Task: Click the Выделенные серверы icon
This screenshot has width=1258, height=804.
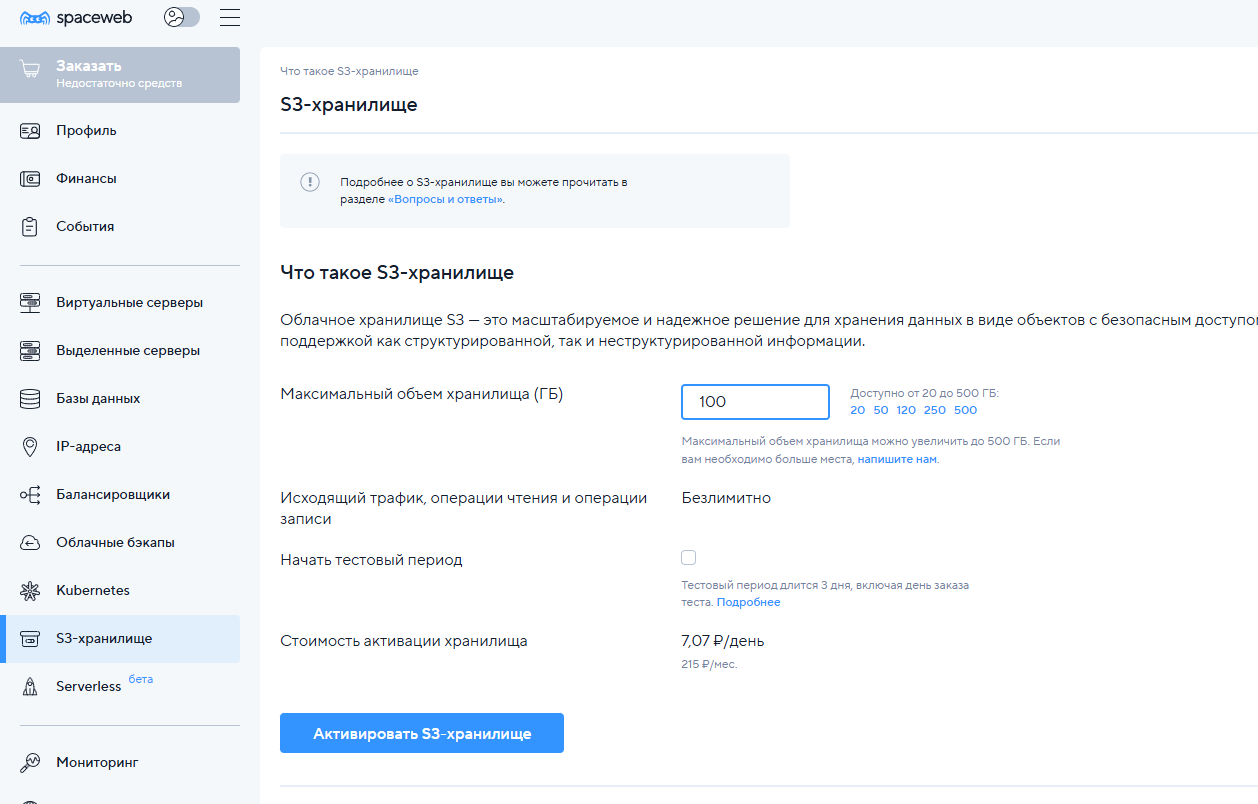Action: [30, 351]
